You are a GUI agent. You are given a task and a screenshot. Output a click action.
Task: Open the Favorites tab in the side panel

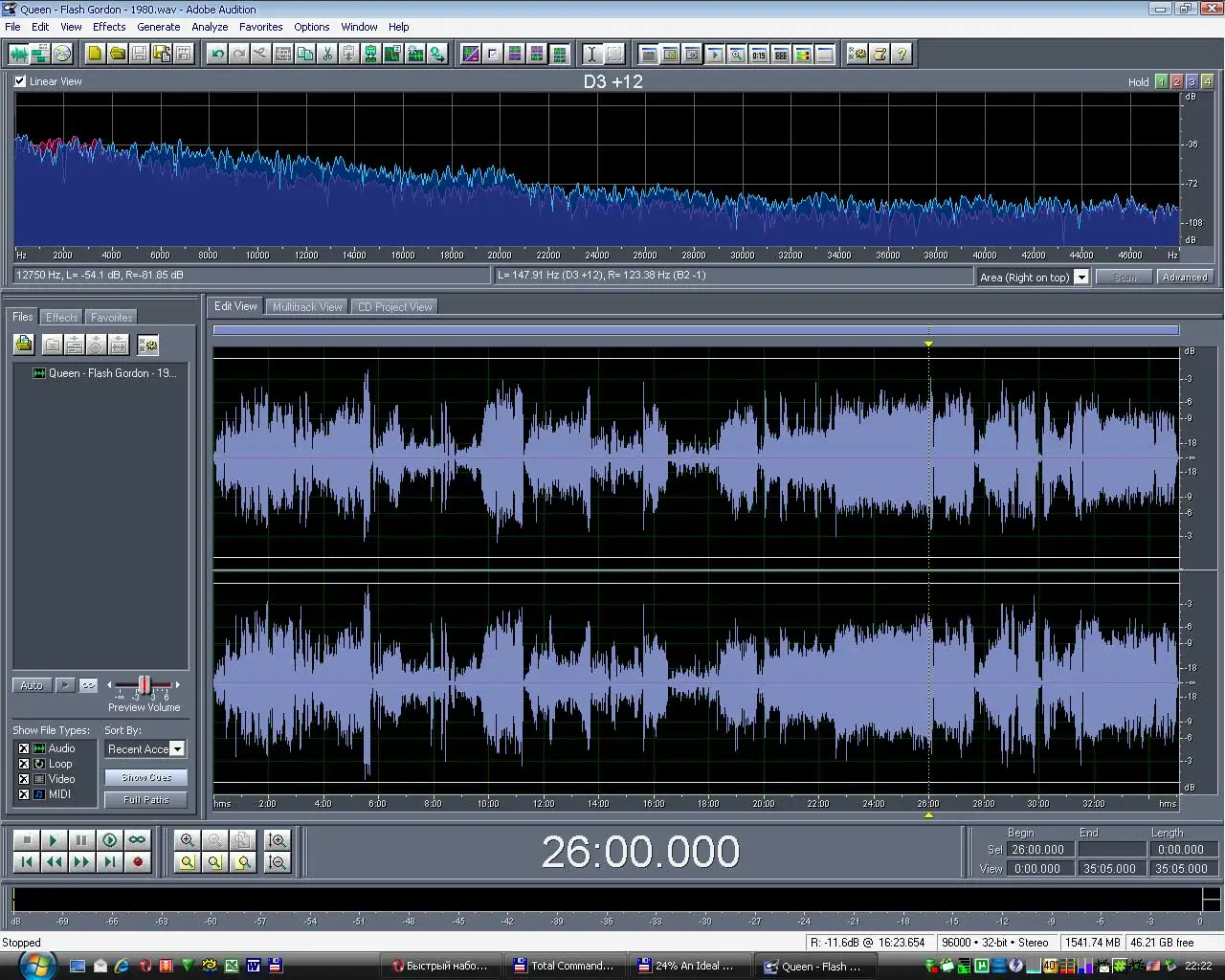tap(111, 318)
